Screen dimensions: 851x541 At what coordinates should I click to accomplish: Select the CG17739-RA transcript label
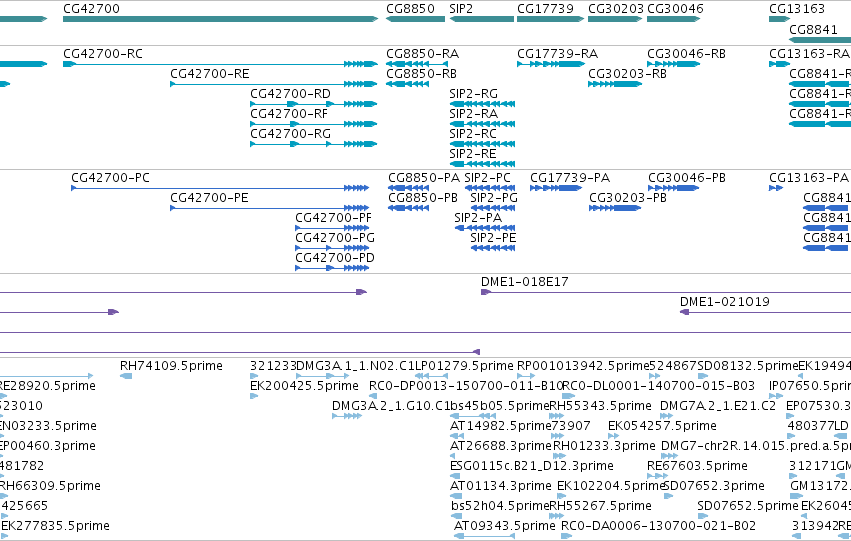pos(557,54)
